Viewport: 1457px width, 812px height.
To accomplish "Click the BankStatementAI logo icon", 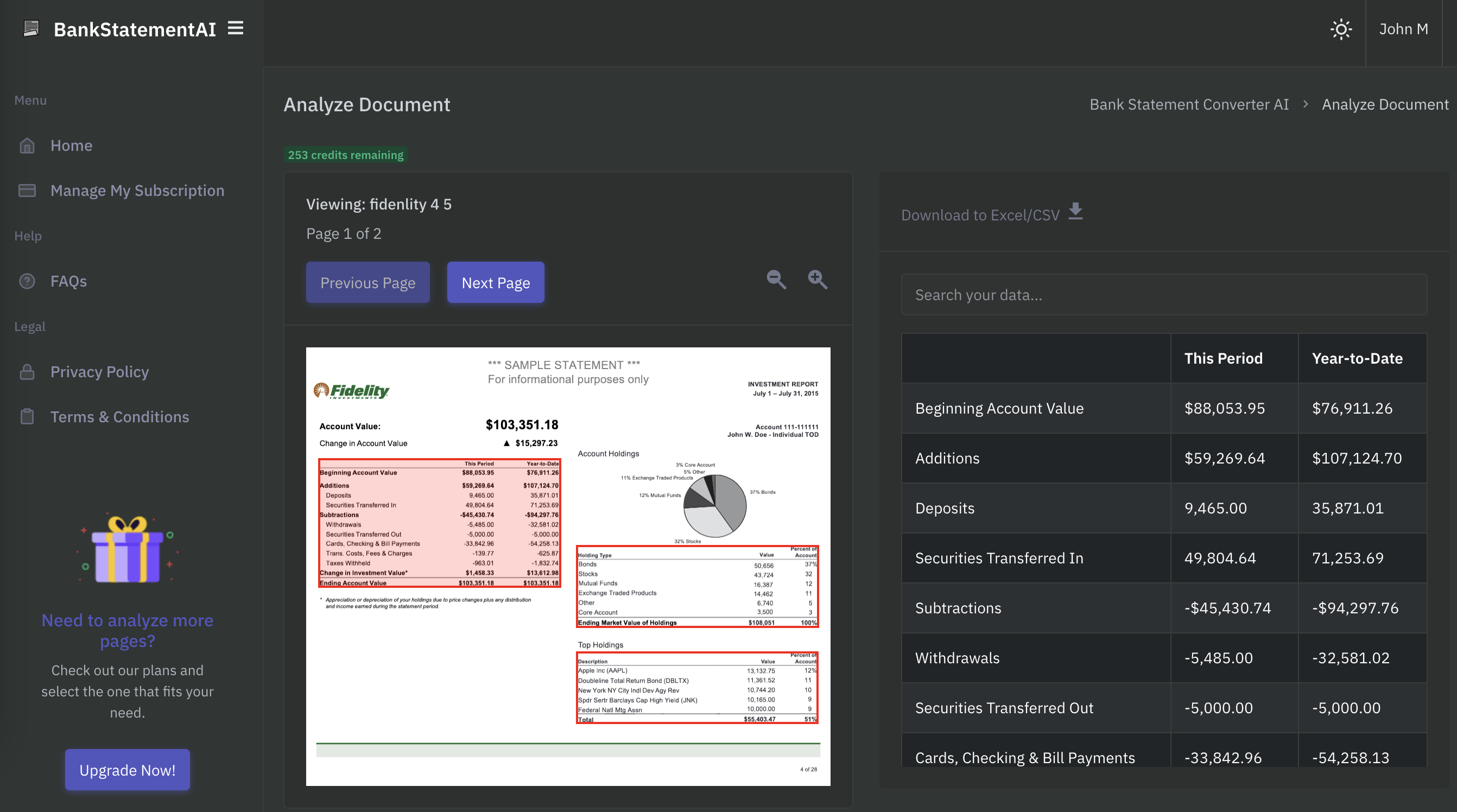I will point(31,28).
